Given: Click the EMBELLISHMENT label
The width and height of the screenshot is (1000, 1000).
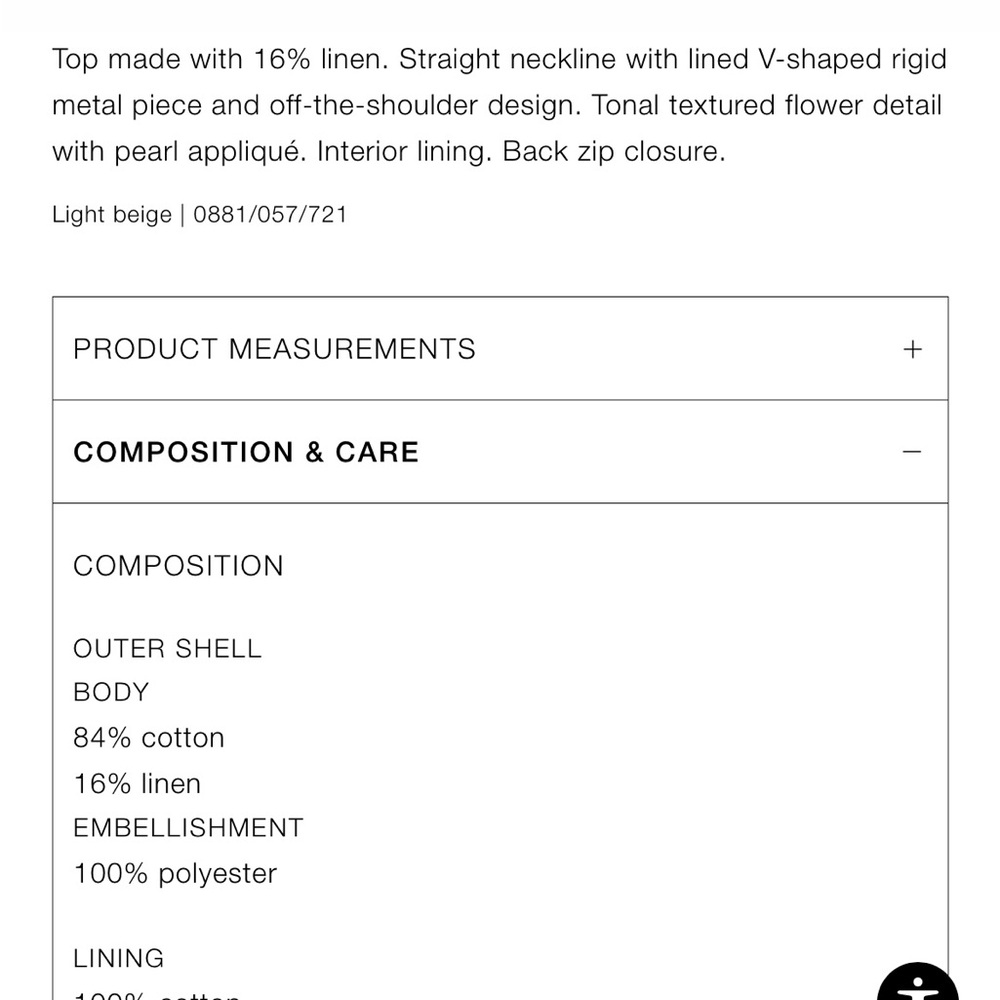Looking at the screenshot, I should coord(188,828).
